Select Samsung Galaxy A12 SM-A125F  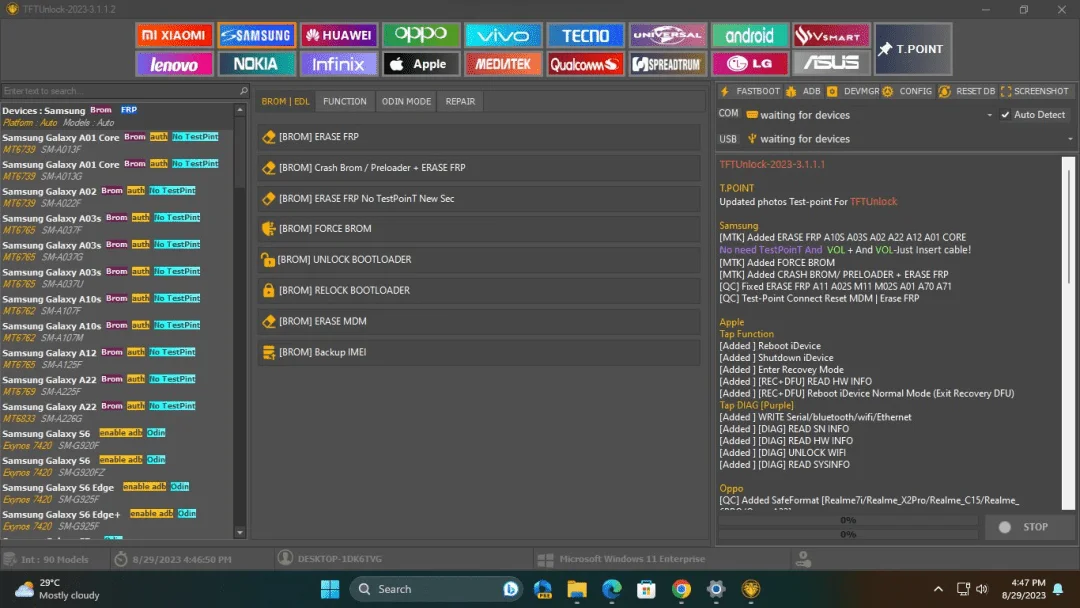click(x=117, y=358)
